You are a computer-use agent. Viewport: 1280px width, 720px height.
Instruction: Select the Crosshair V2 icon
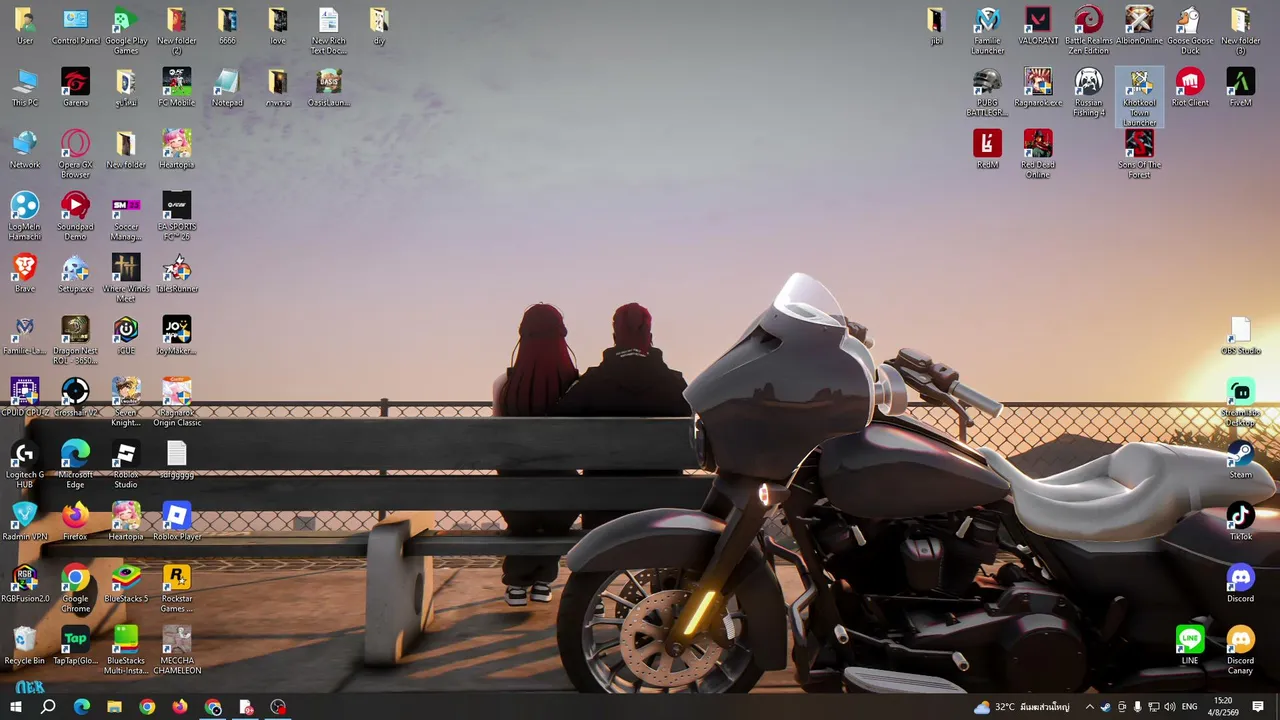pos(75,396)
